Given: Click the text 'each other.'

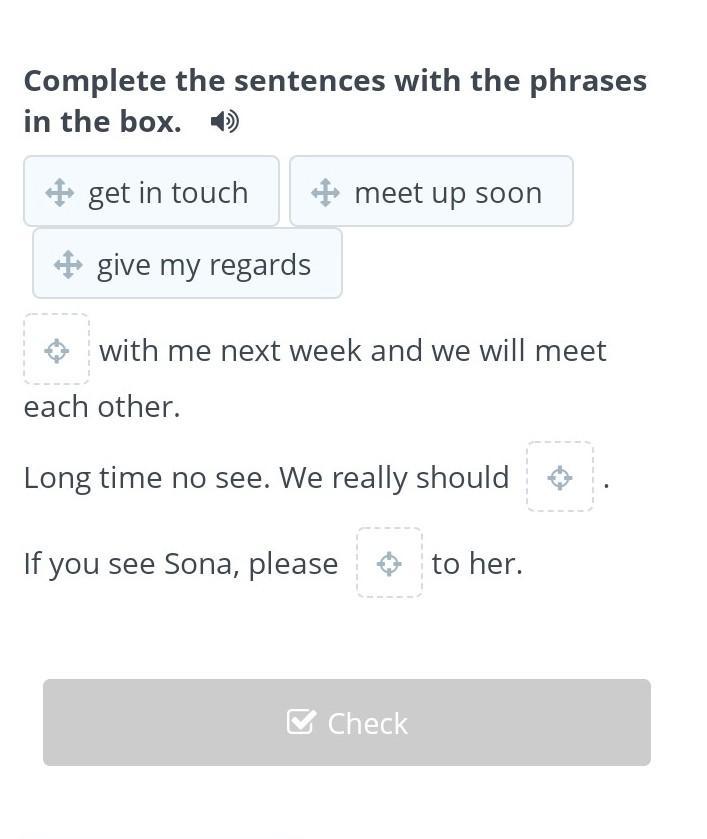Looking at the screenshot, I should coord(102,407).
